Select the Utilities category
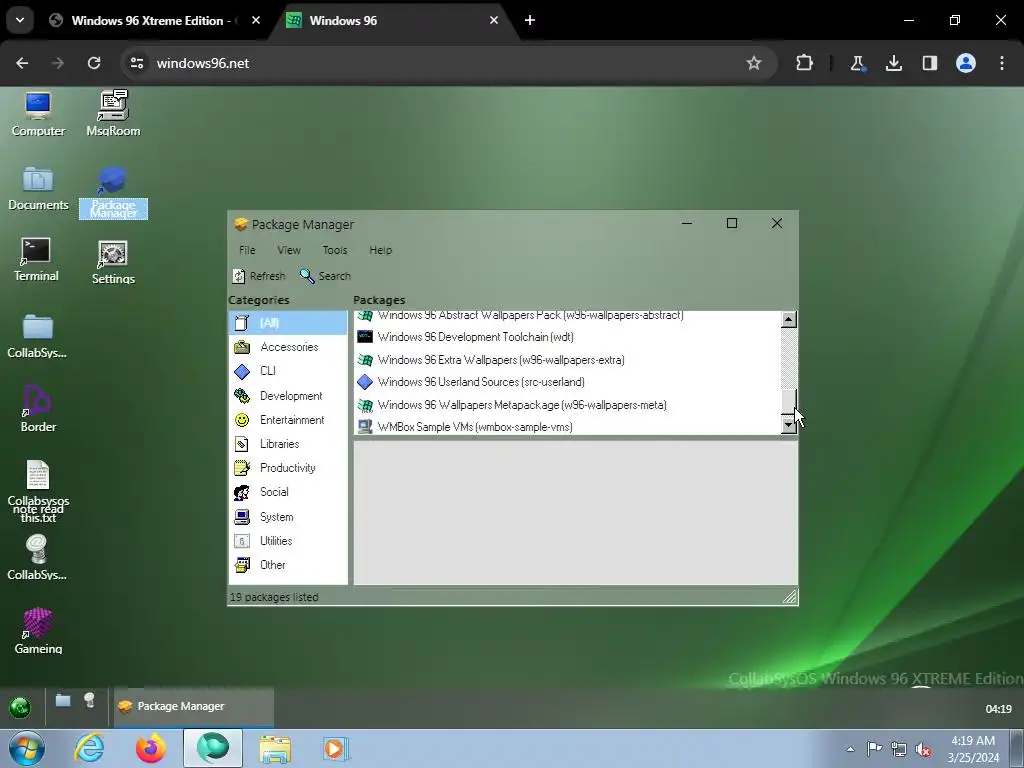Screen dimensions: 1024x768 pyautogui.click(x=287, y=541)
